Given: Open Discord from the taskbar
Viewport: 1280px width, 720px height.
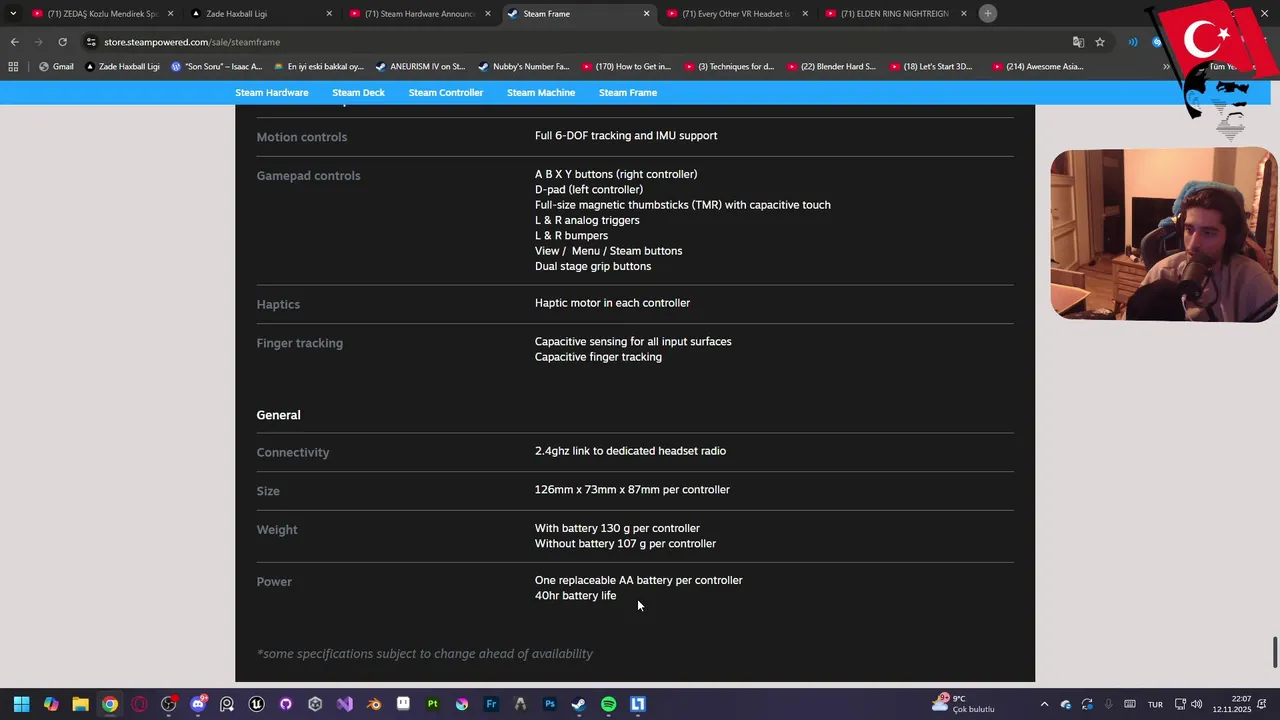Looking at the screenshot, I should [x=198, y=704].
